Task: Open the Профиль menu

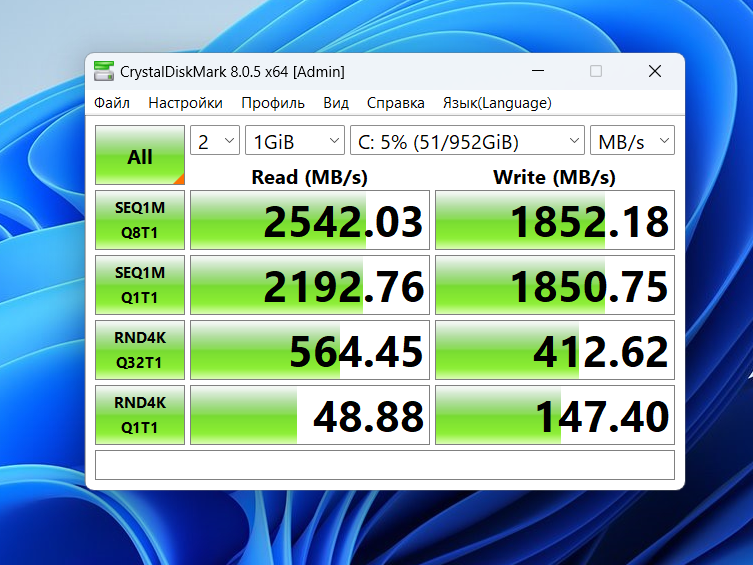Action: [273, 103]
